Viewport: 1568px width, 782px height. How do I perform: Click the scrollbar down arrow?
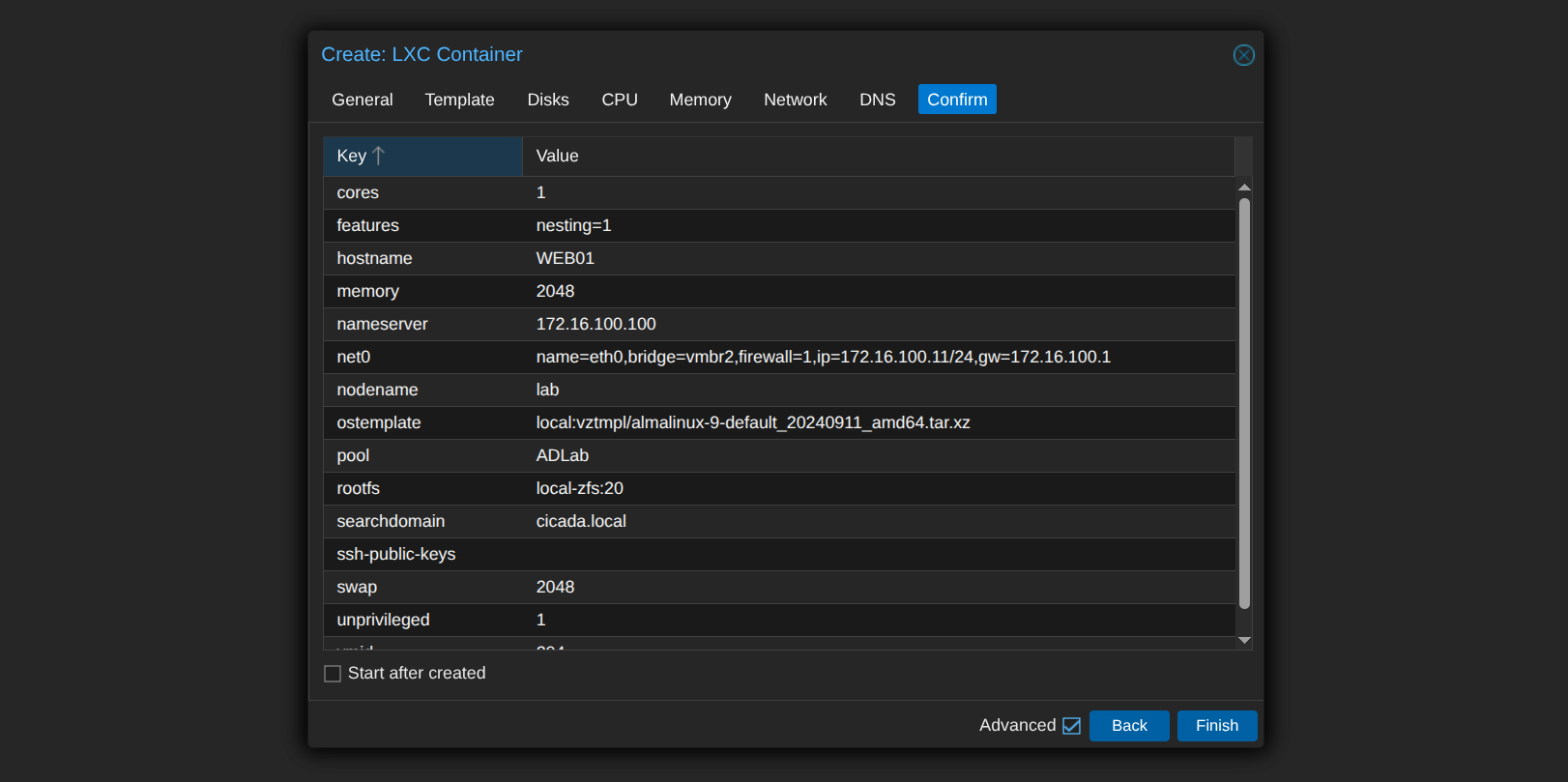[x=1244, y=640]
